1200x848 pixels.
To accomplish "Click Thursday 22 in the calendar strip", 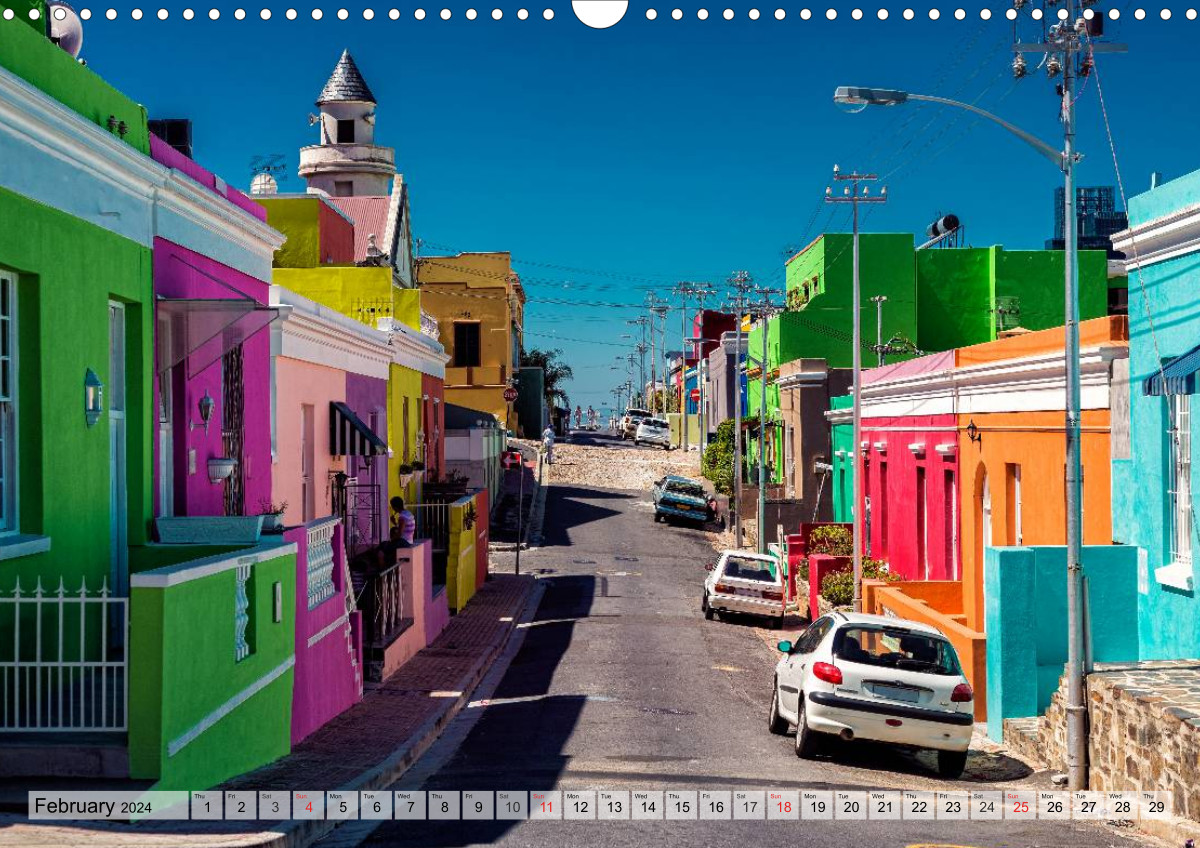I will (x=920, y=806).
